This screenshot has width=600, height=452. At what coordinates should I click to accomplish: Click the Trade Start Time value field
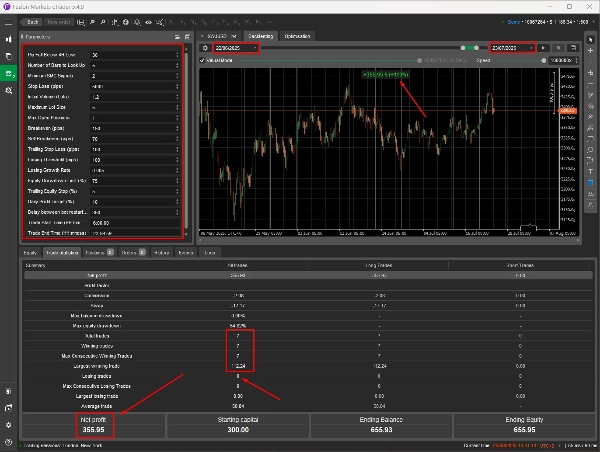click(x=135, y=223)
